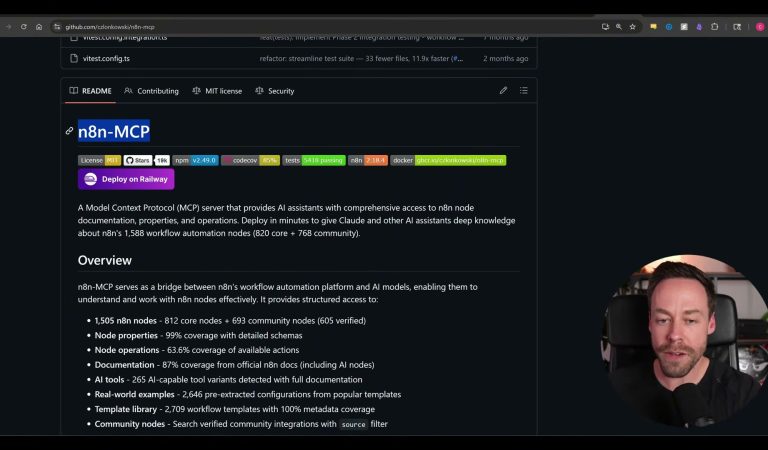Click the file icon beside vitest.config.ts
This screenshot has width=768, height=450.
click(x=74, y=58)
